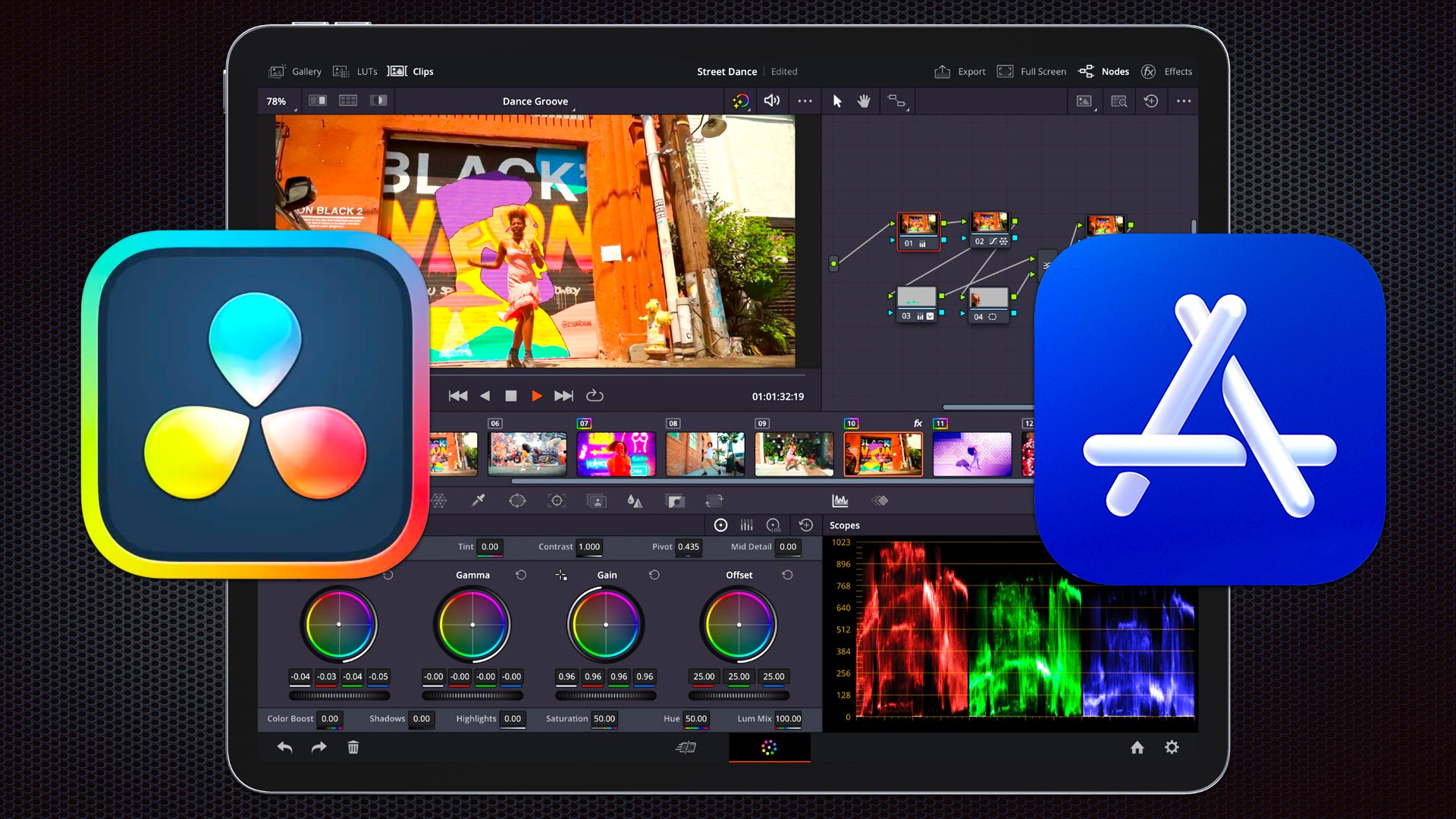Click the Export button

tap(960, 71)
